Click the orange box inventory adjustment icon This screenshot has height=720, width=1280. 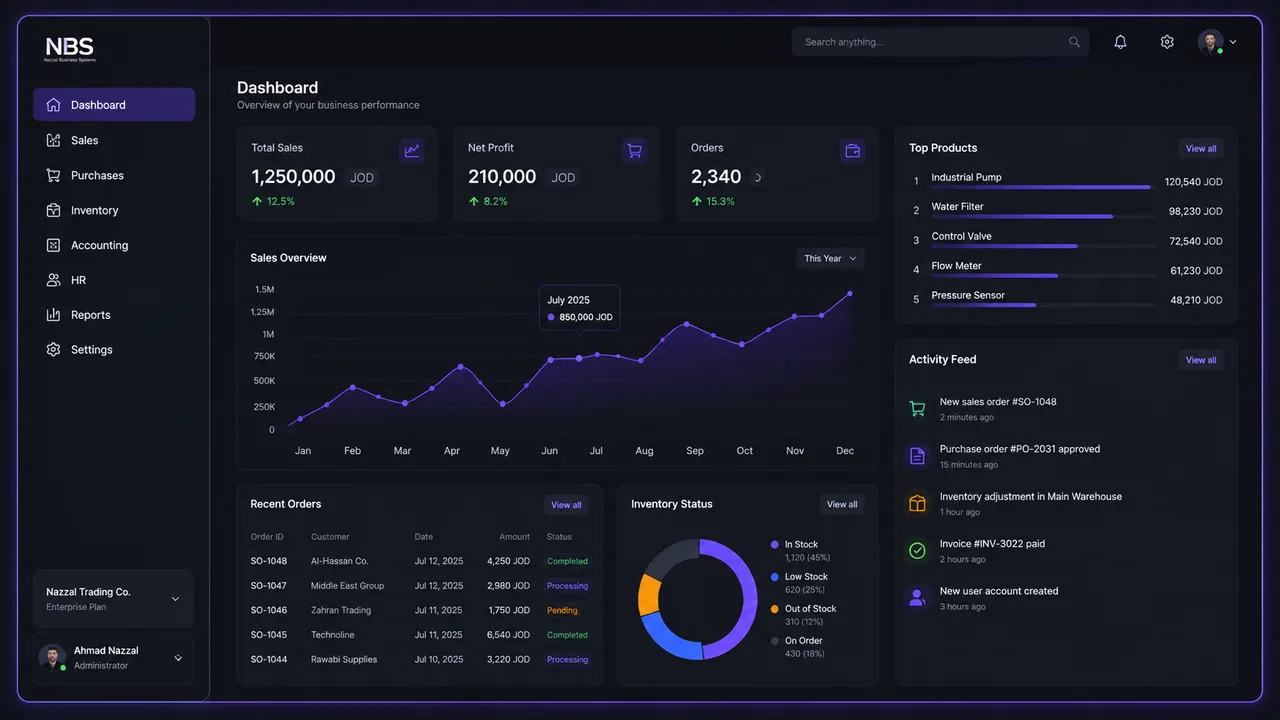point(917,503)
